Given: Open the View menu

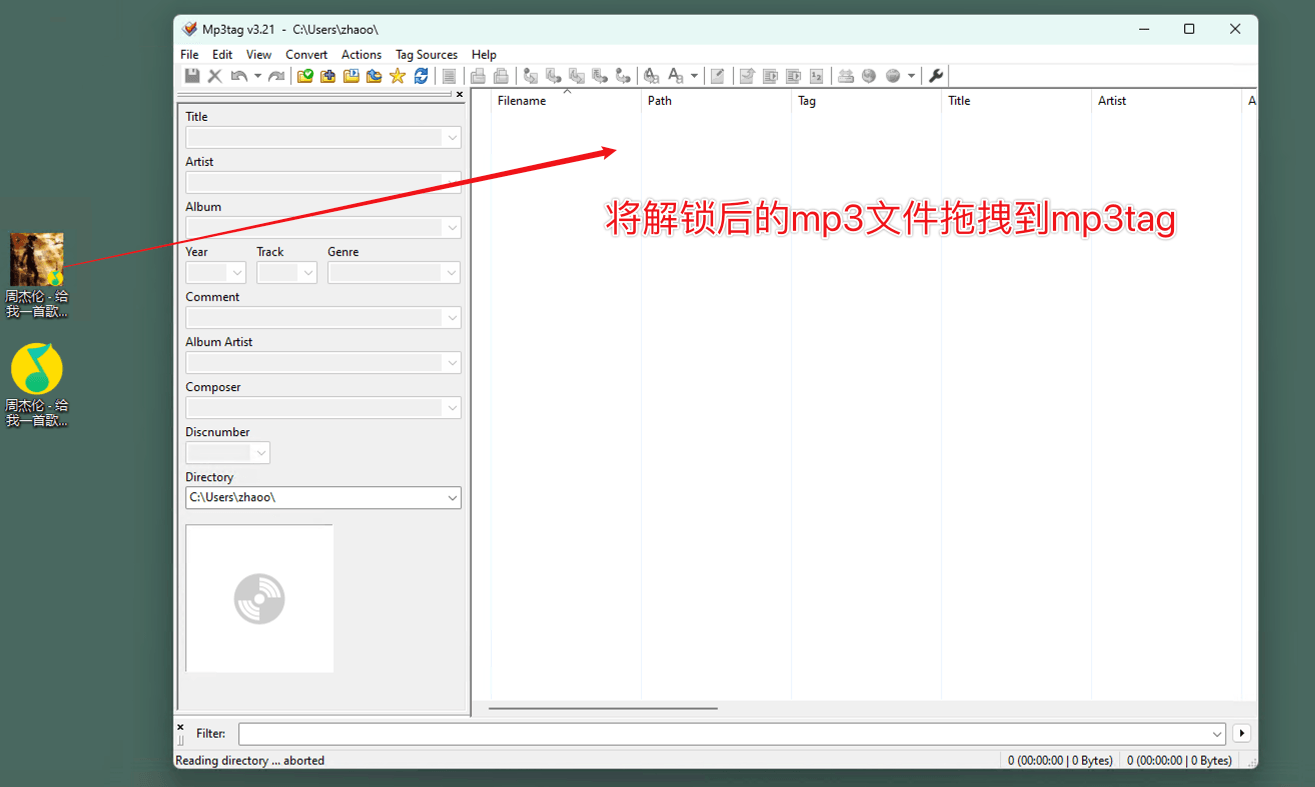Looking at the screenshot, I should [259, 55].
